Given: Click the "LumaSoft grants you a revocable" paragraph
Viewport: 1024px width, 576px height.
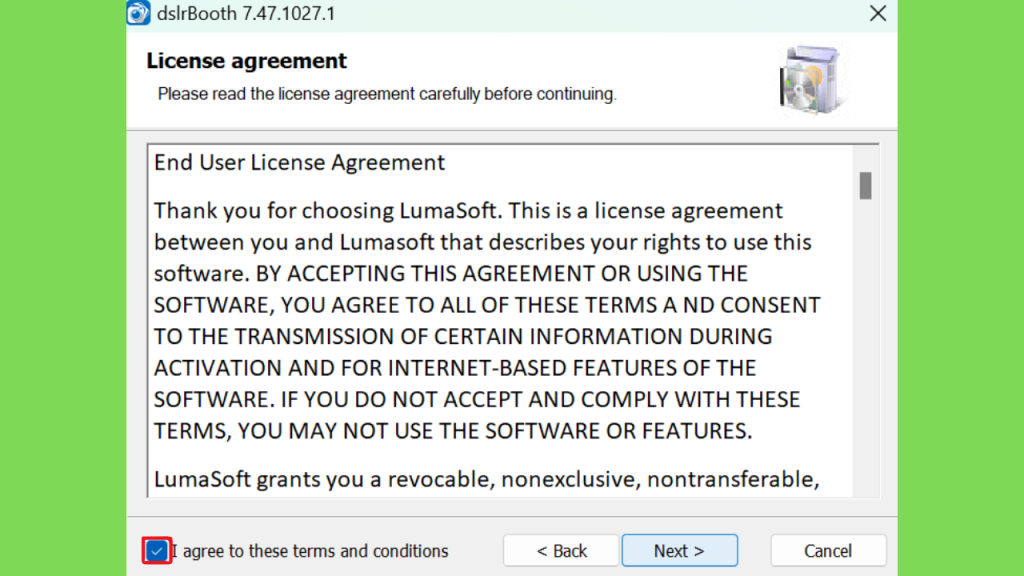Looking at the screenshot, I should coord(487,480).
